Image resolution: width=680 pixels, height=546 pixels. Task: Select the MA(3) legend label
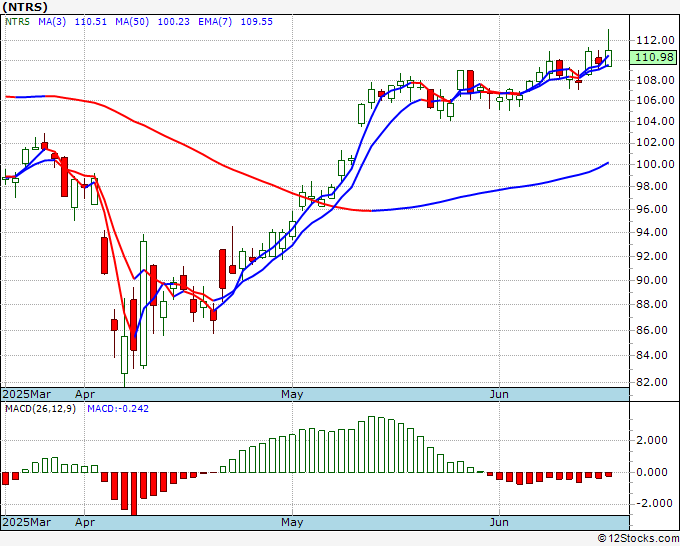click(x=52, y=22)
